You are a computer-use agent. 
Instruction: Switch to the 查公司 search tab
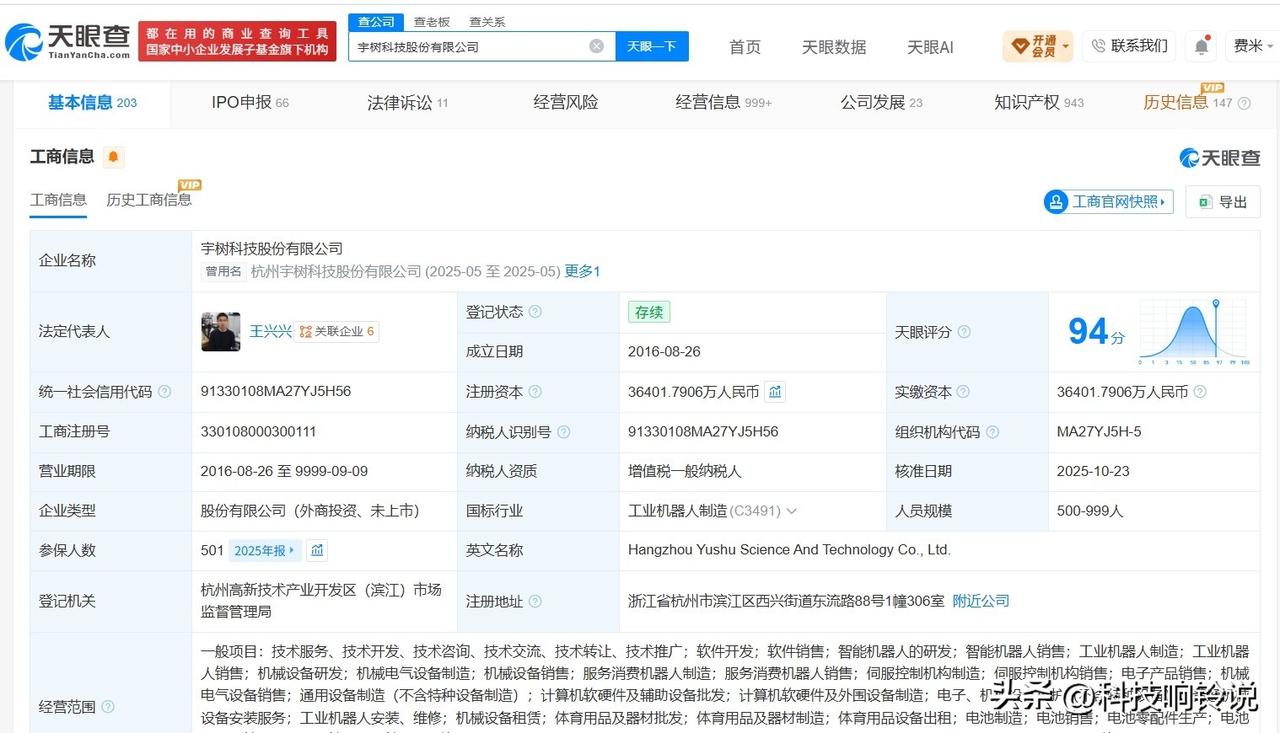click(x=376, y=22)
